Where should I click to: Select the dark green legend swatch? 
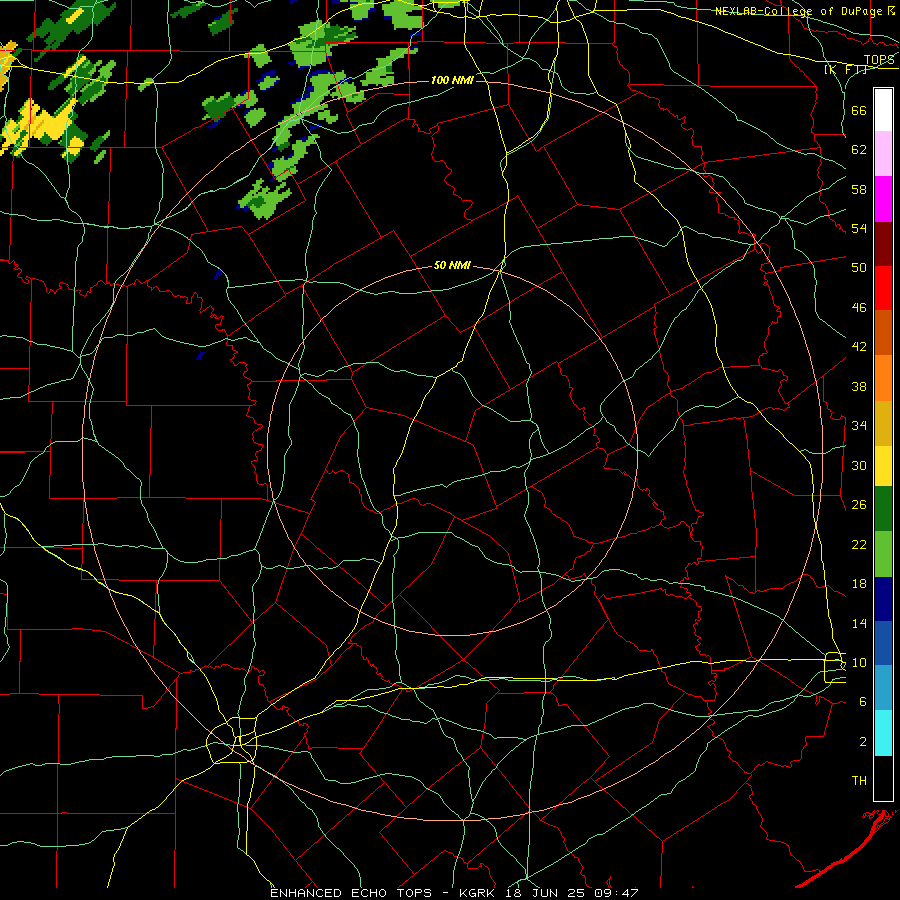(883, 509)
